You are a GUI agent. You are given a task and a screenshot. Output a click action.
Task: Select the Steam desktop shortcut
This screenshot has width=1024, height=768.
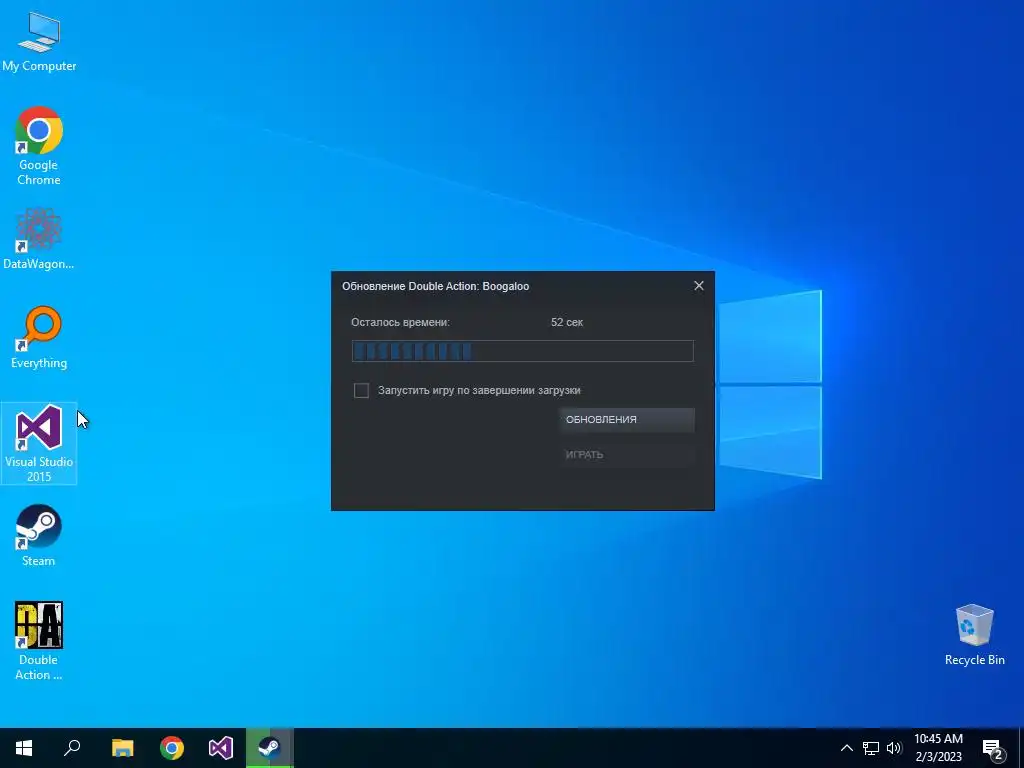(x=39, y=536)
